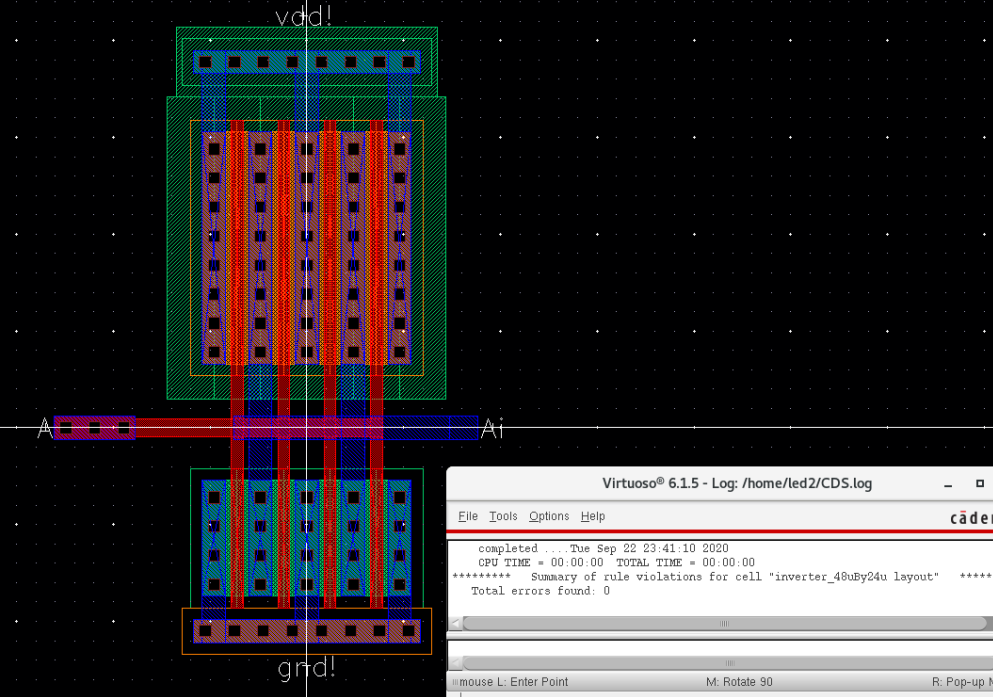Click left arrow of lower command scrollbar
993x697 pixels.
456,663
